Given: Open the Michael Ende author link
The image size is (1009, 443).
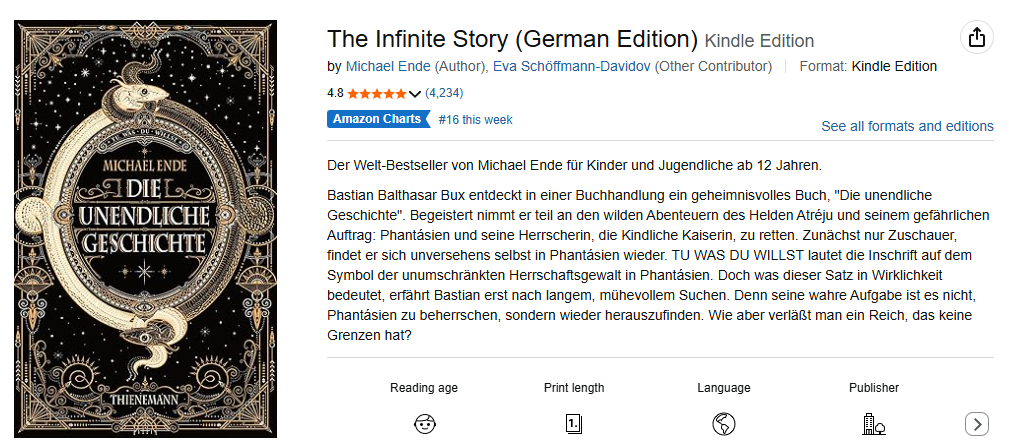Looking at the screenshot, I should [388, 67].
